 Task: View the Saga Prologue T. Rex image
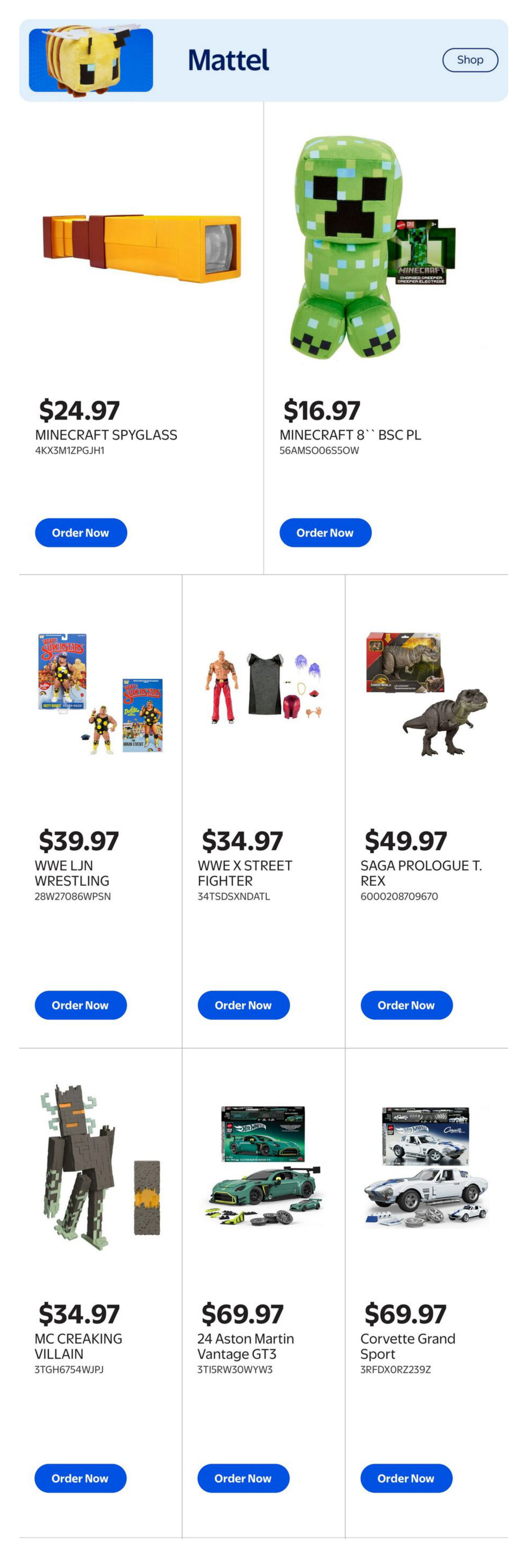(426, 694)
